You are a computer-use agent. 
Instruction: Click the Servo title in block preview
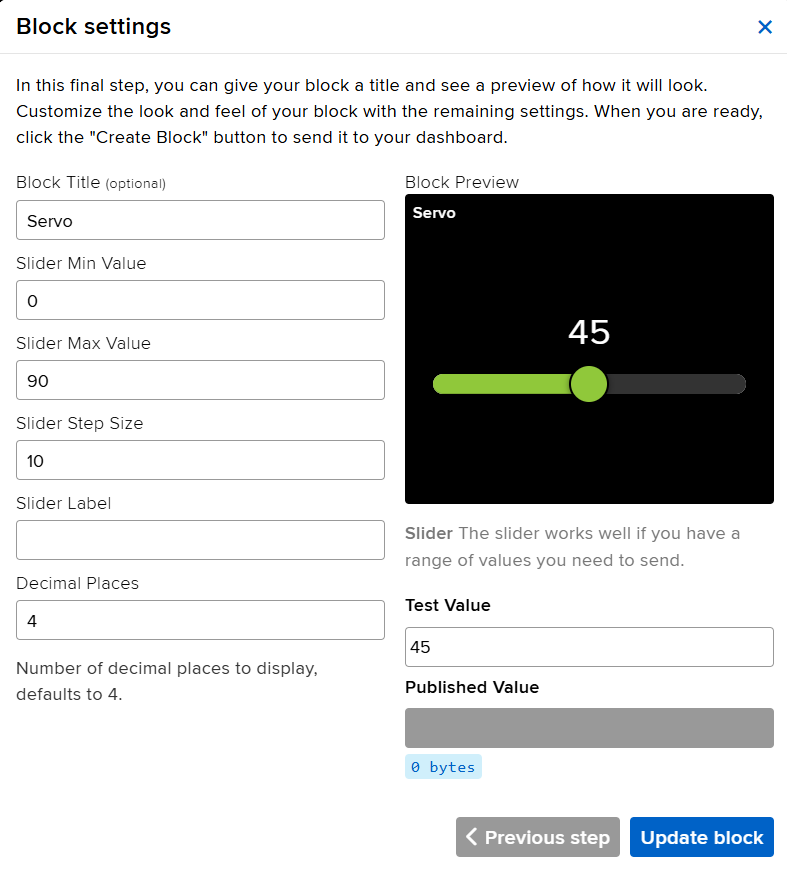tap(434, 213)
